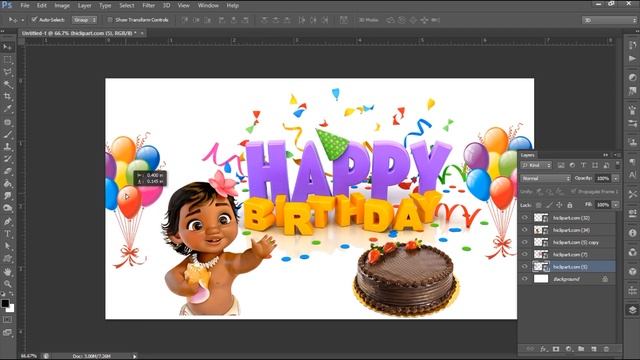Image resolution: width=640 pixels, height=360 pixels.
Task: Select the Magic Wand tool
Action: click(x=7, y=84)
